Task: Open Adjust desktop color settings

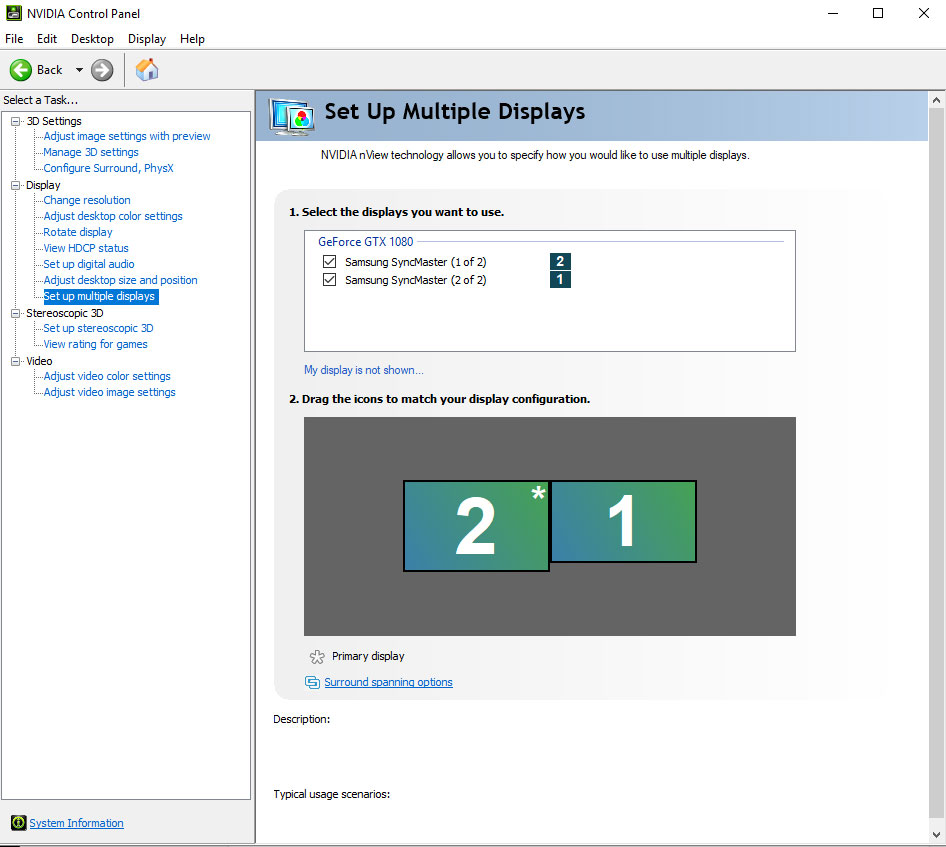Action: point(113,216)
